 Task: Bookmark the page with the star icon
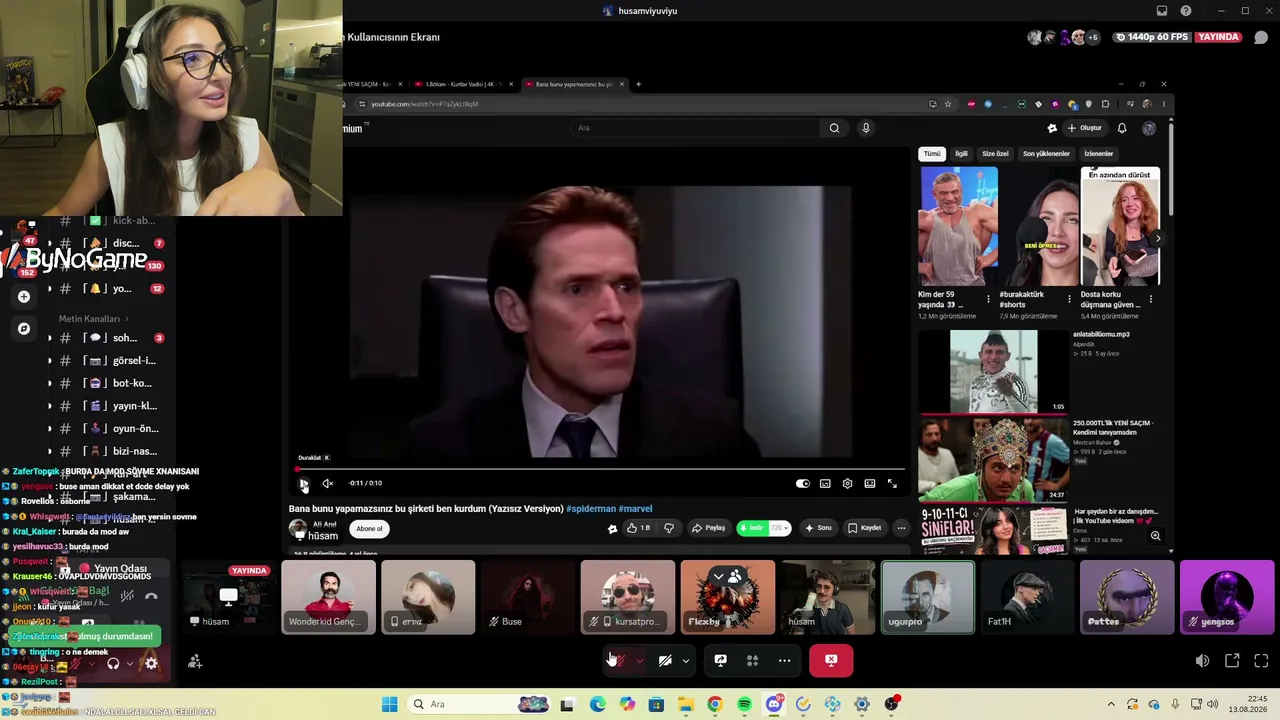pyautogui.click(x=948, y=104)
